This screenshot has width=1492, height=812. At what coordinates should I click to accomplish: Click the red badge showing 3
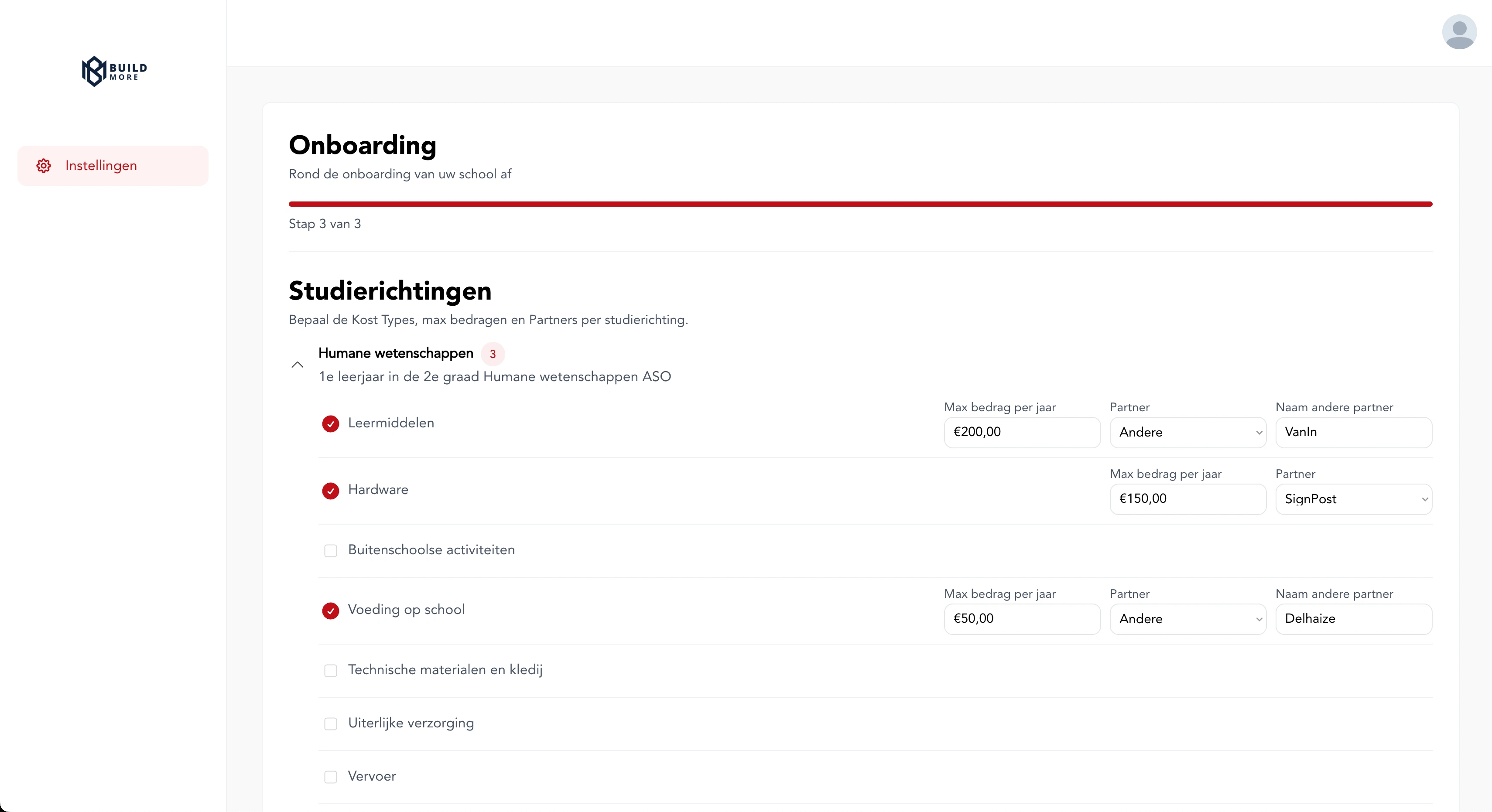492,354
